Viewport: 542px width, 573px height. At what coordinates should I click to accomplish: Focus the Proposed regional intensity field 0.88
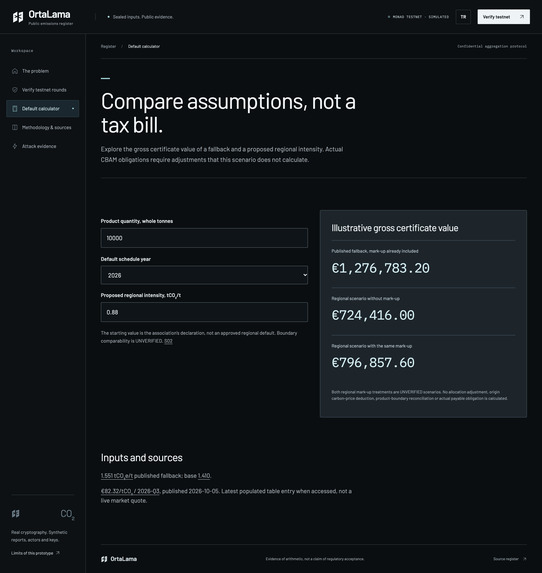click(x=204, y=312)
